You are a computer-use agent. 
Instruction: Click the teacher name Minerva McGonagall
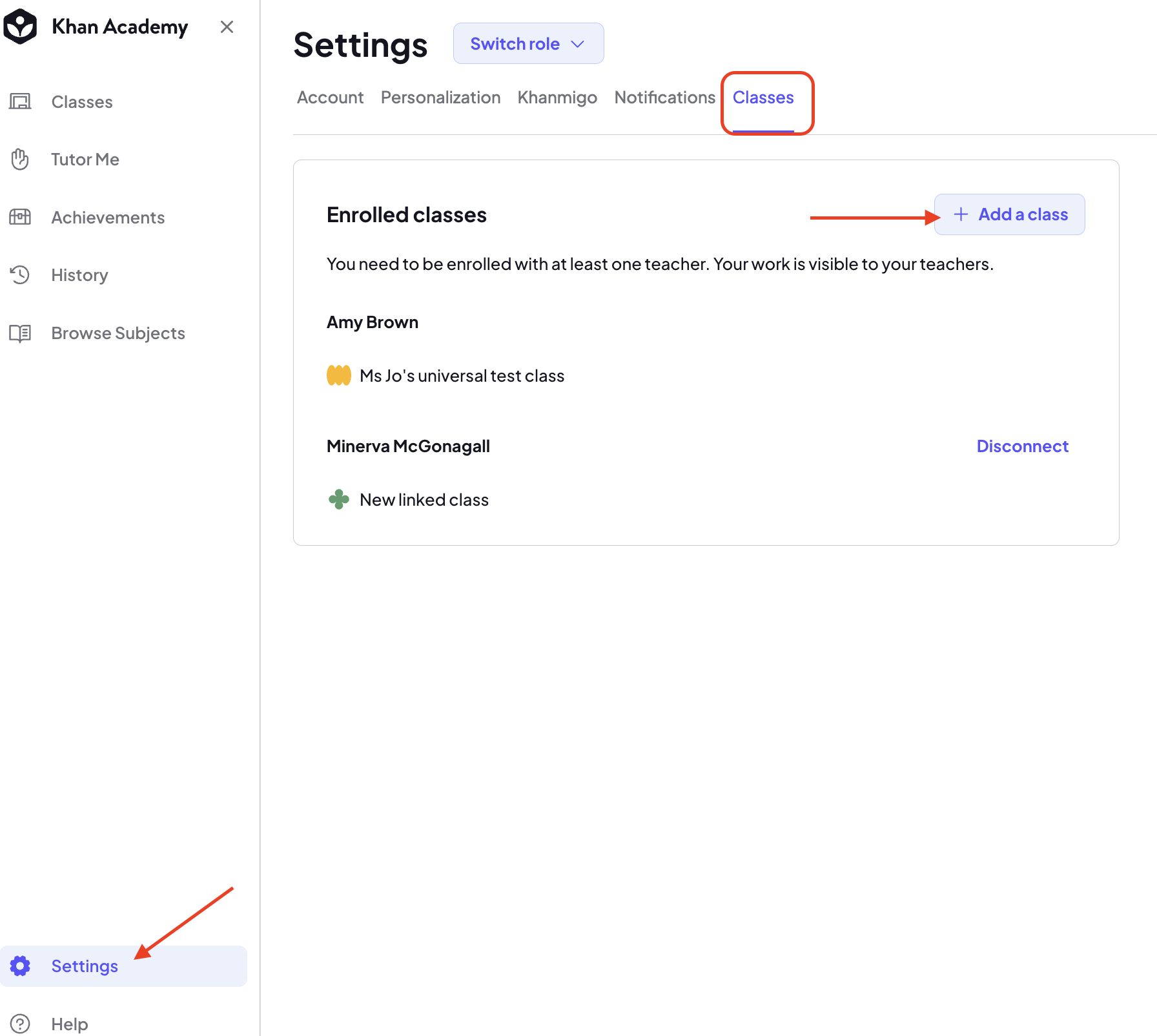coord(408,446)
